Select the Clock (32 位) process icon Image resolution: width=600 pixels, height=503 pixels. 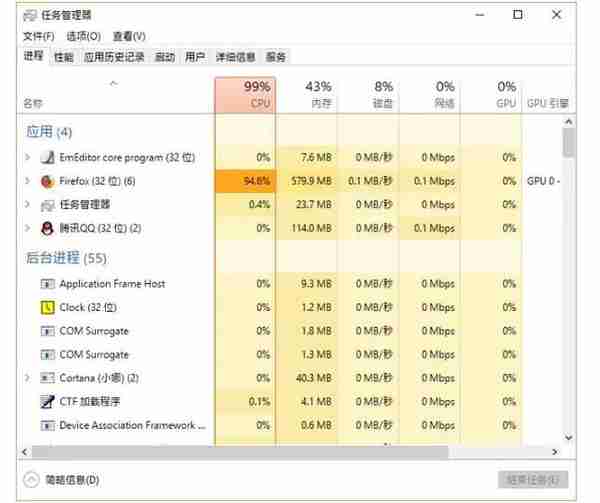tap(47, 308)
